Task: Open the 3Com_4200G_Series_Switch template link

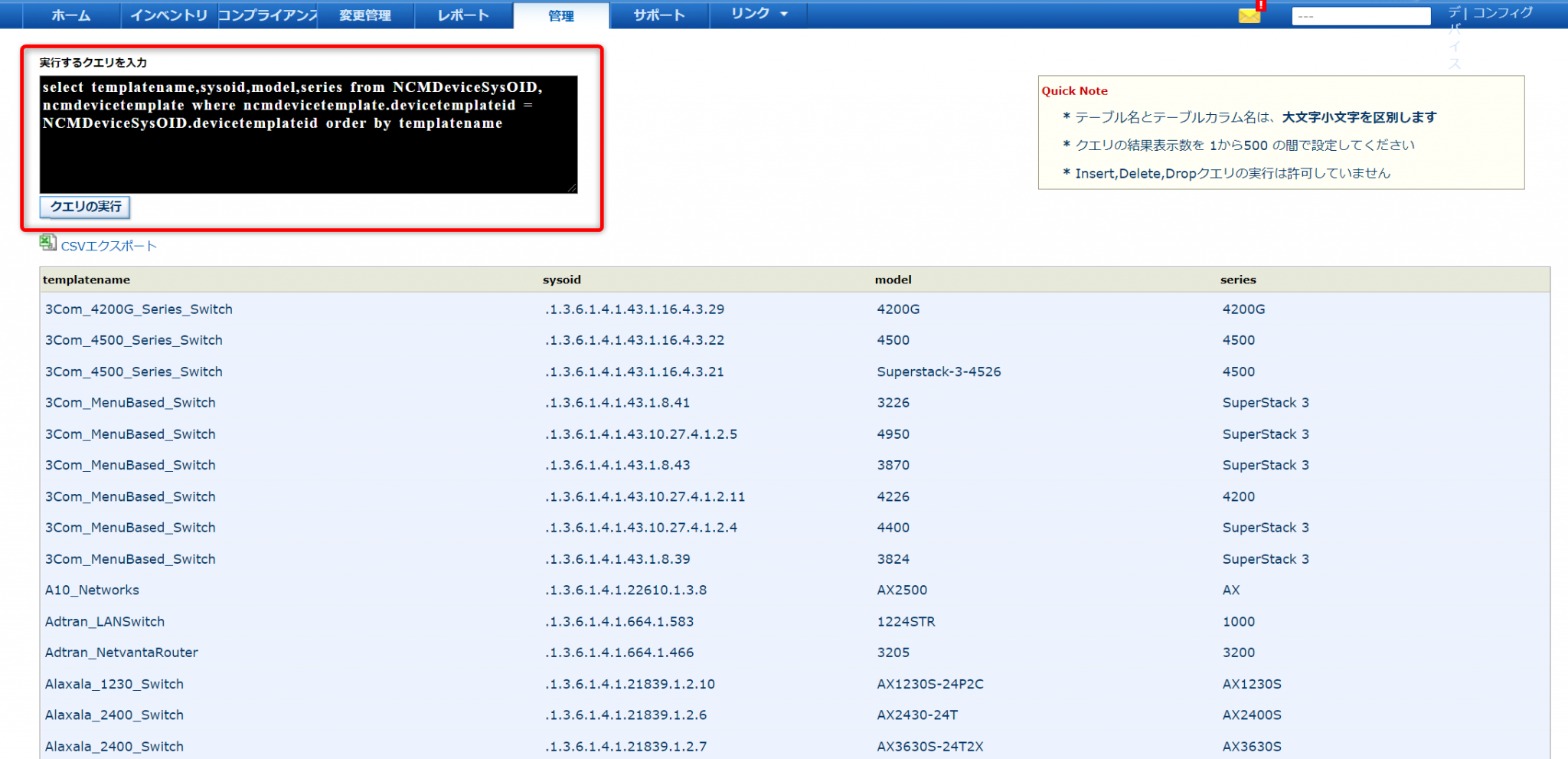Action: tap(139, 309)
